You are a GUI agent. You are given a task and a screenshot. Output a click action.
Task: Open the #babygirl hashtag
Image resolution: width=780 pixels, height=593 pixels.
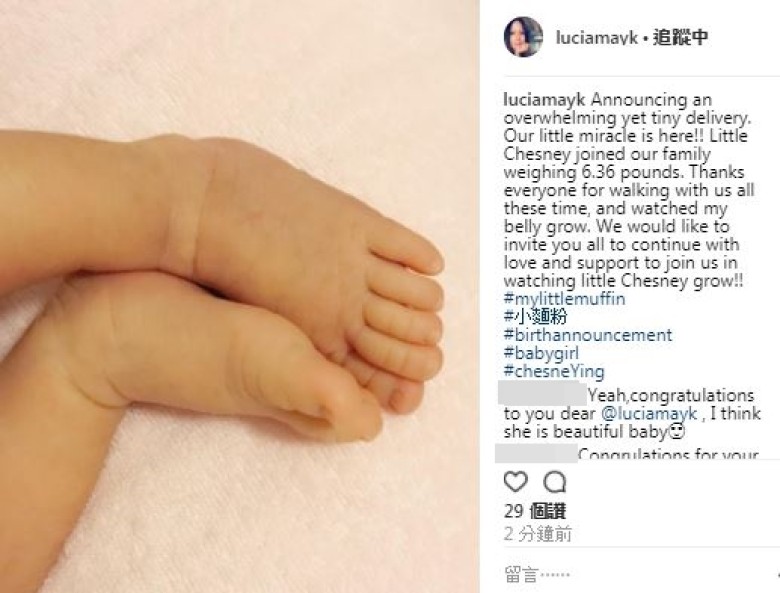(541, 353)
